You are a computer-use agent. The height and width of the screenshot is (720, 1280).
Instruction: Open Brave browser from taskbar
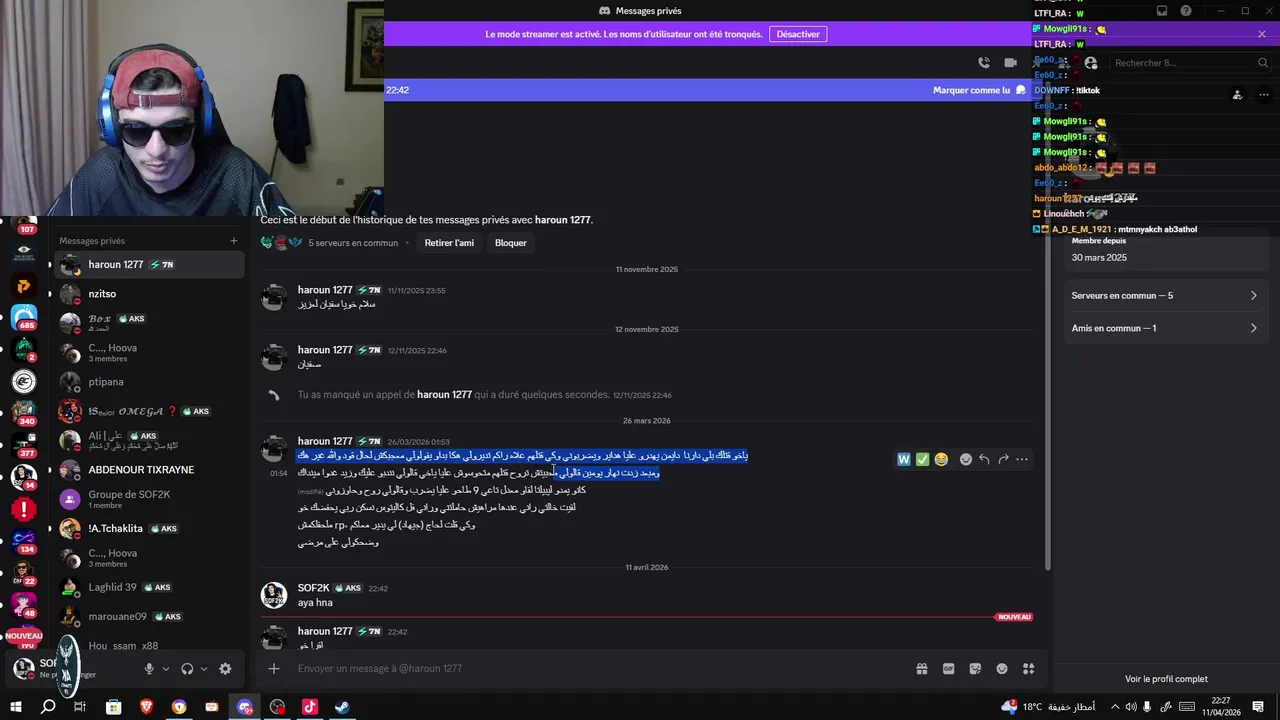click(x=146, y=707)
